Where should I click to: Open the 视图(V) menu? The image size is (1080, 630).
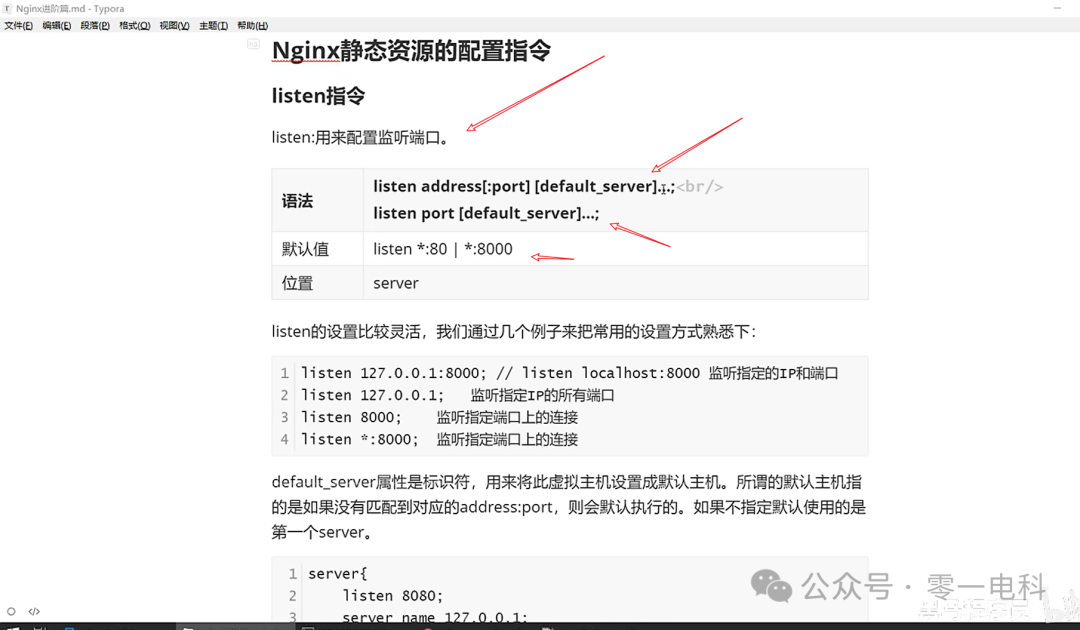tap(174, 25)
